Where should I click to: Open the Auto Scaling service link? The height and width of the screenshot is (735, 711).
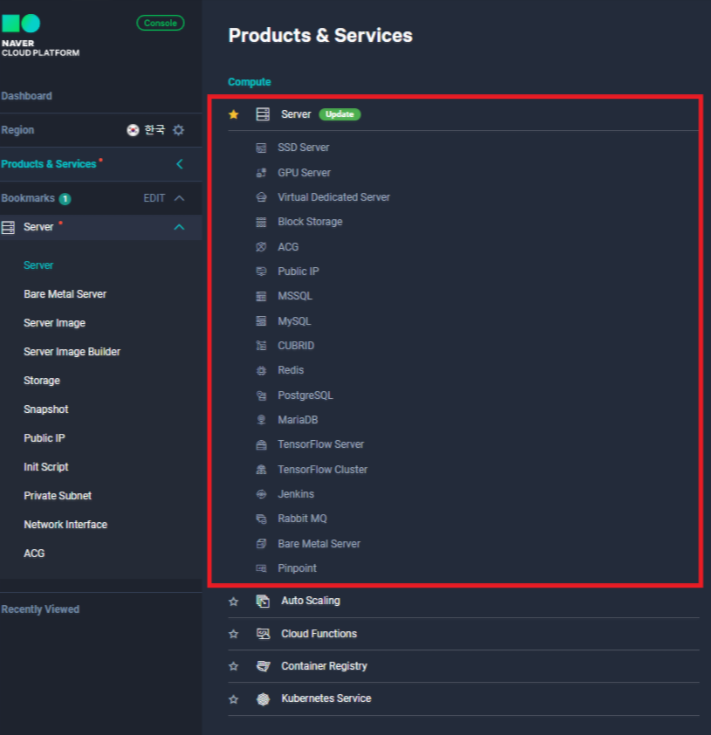[311, 601]
